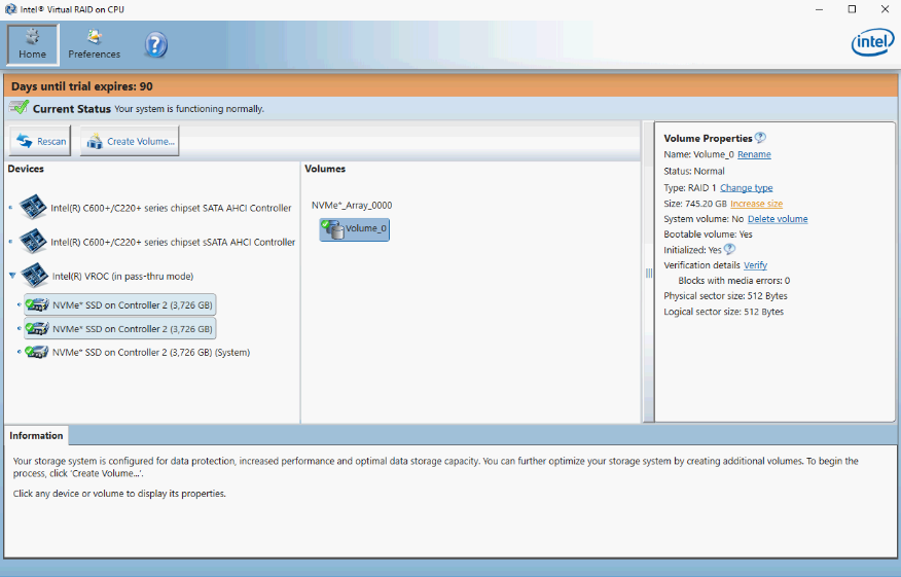Screen dimensions: 901x577
Task: Click the Size: 745.20 GB text
Action: [x=695, y=204]
